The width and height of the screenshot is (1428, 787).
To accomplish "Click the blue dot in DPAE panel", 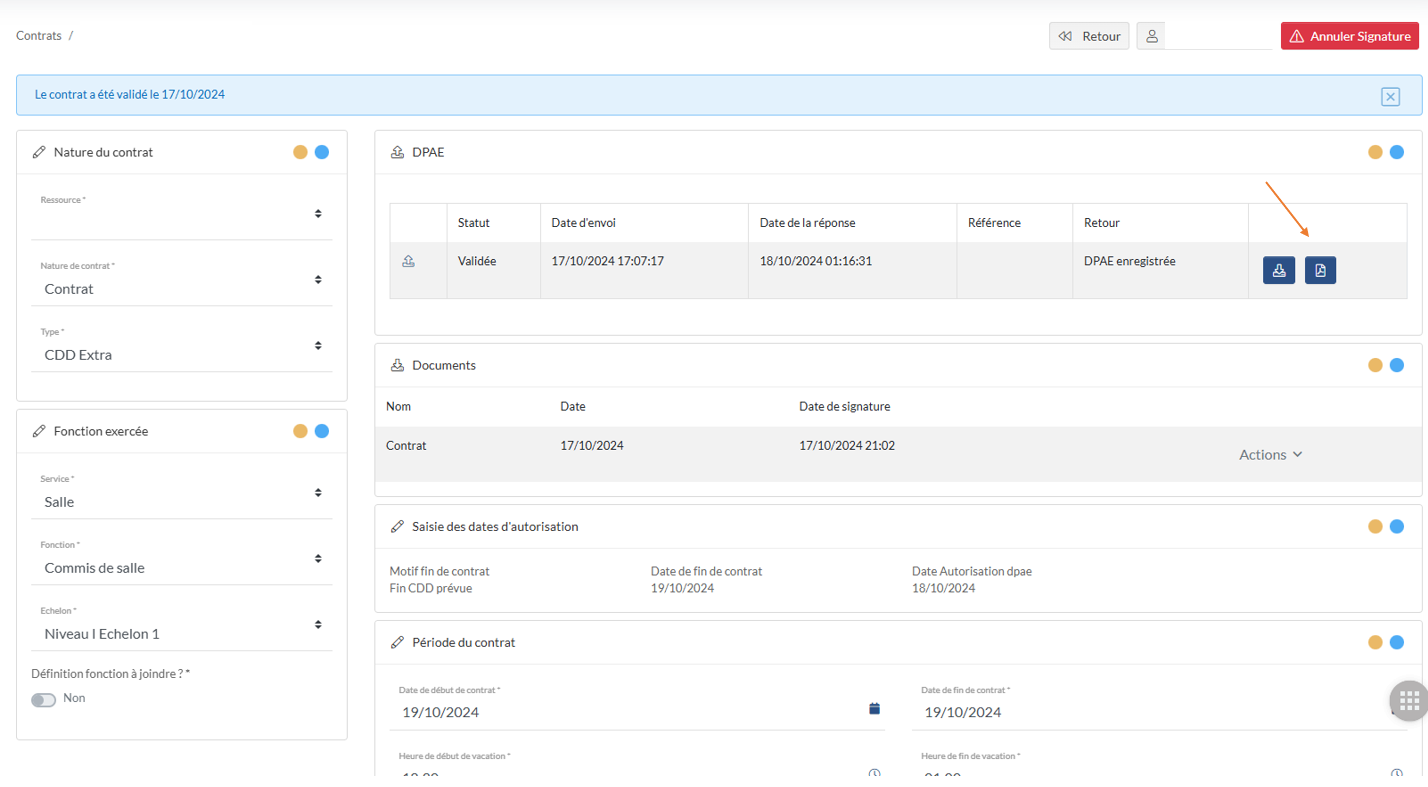I will coord(1397,152).
